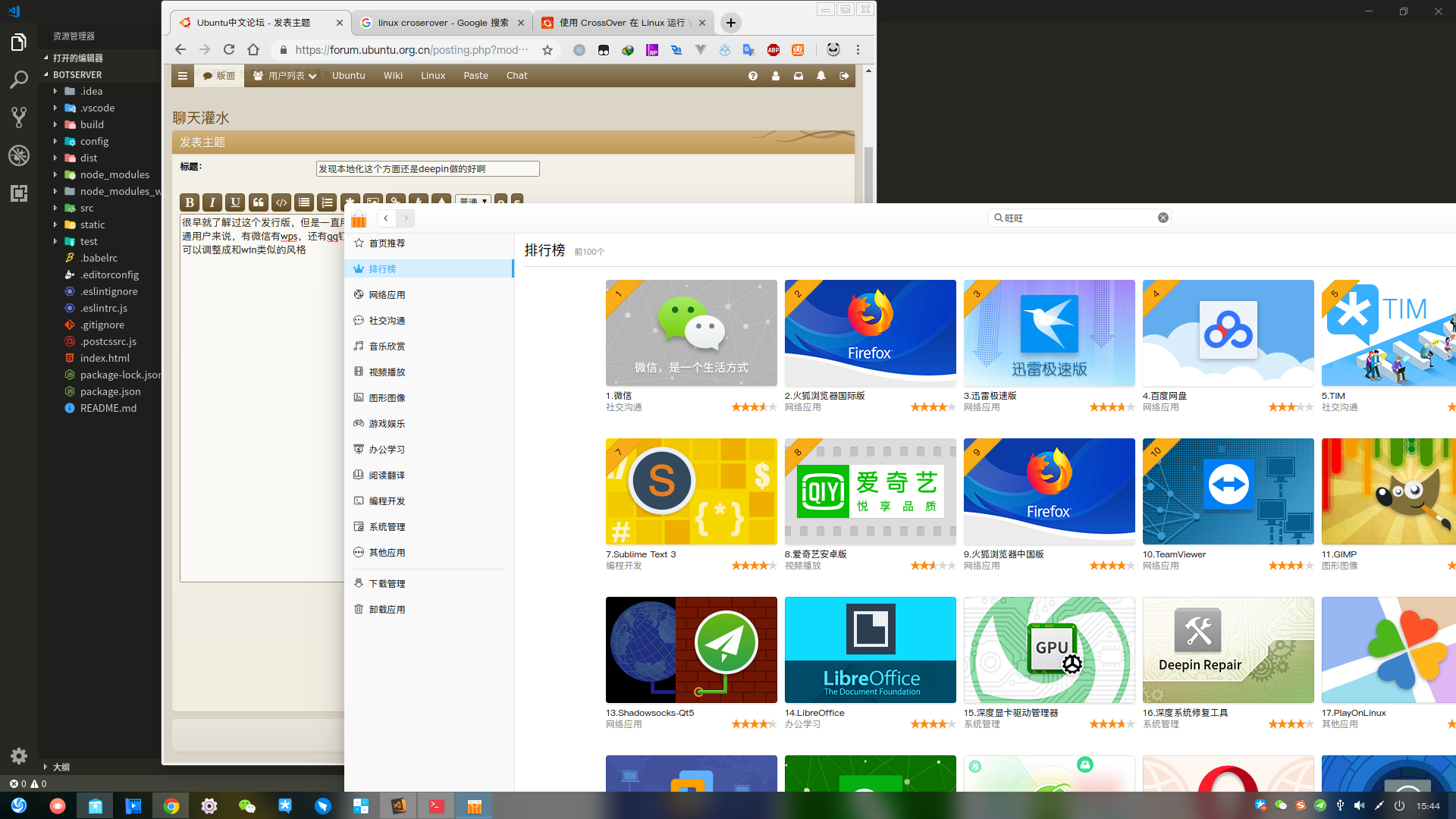The height and width of the screenshot is (819, 1456).
Task: Open forum help question-mark icon
Action: (x=753, y=76)
